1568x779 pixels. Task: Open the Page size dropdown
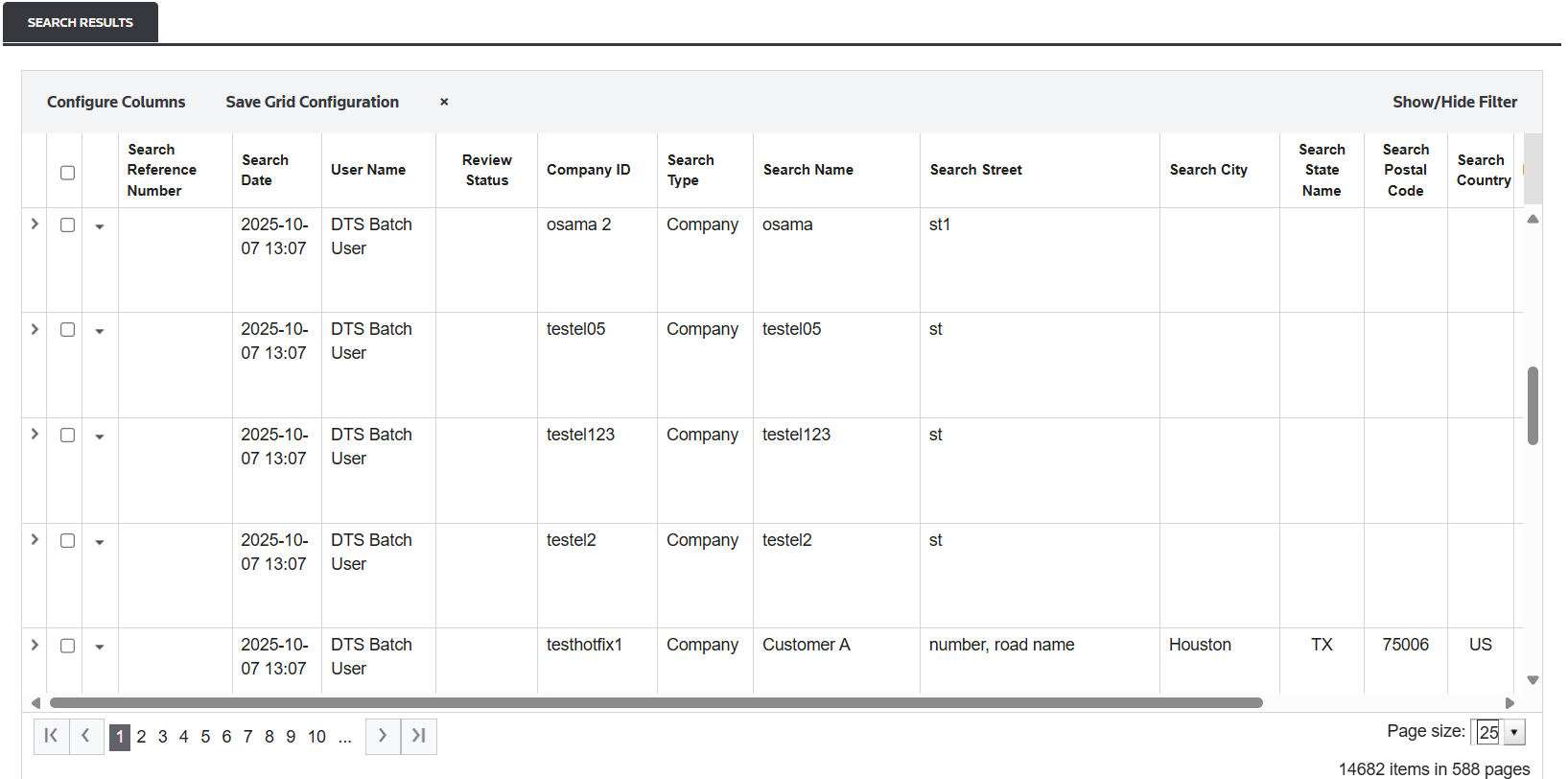pos(1513,733)
